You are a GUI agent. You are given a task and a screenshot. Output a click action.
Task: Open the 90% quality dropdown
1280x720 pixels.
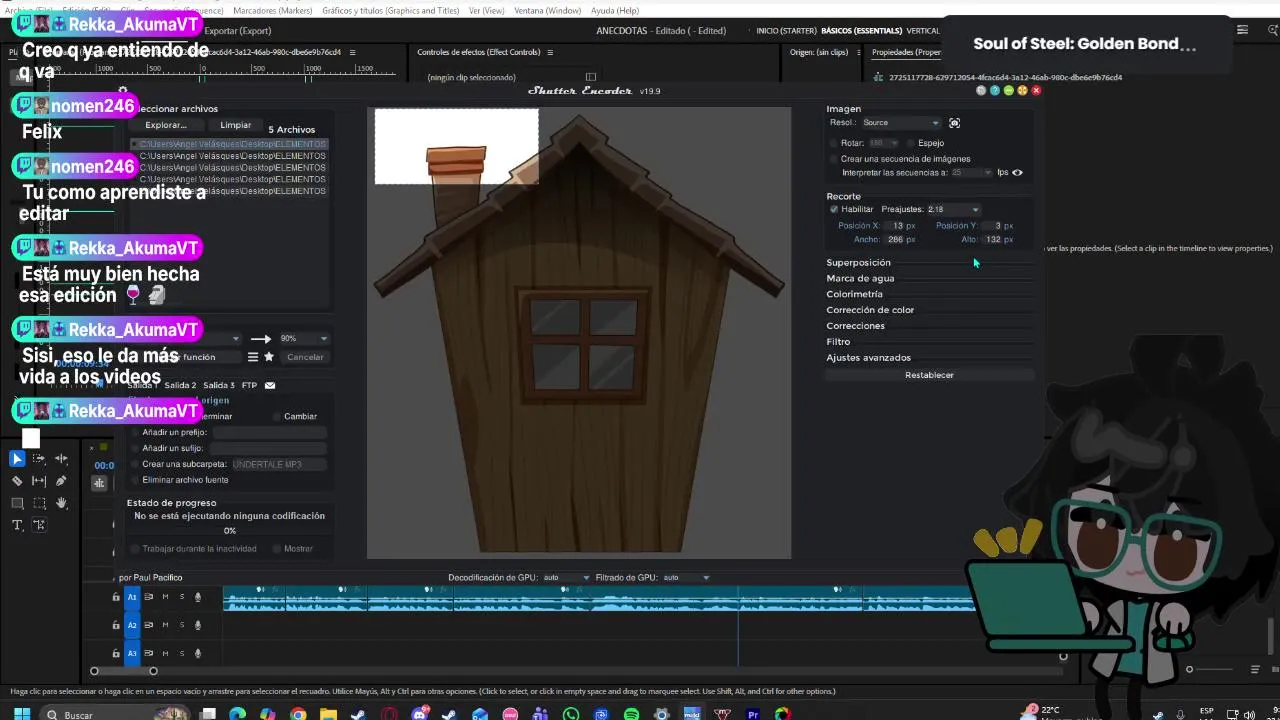click(304, 338)
